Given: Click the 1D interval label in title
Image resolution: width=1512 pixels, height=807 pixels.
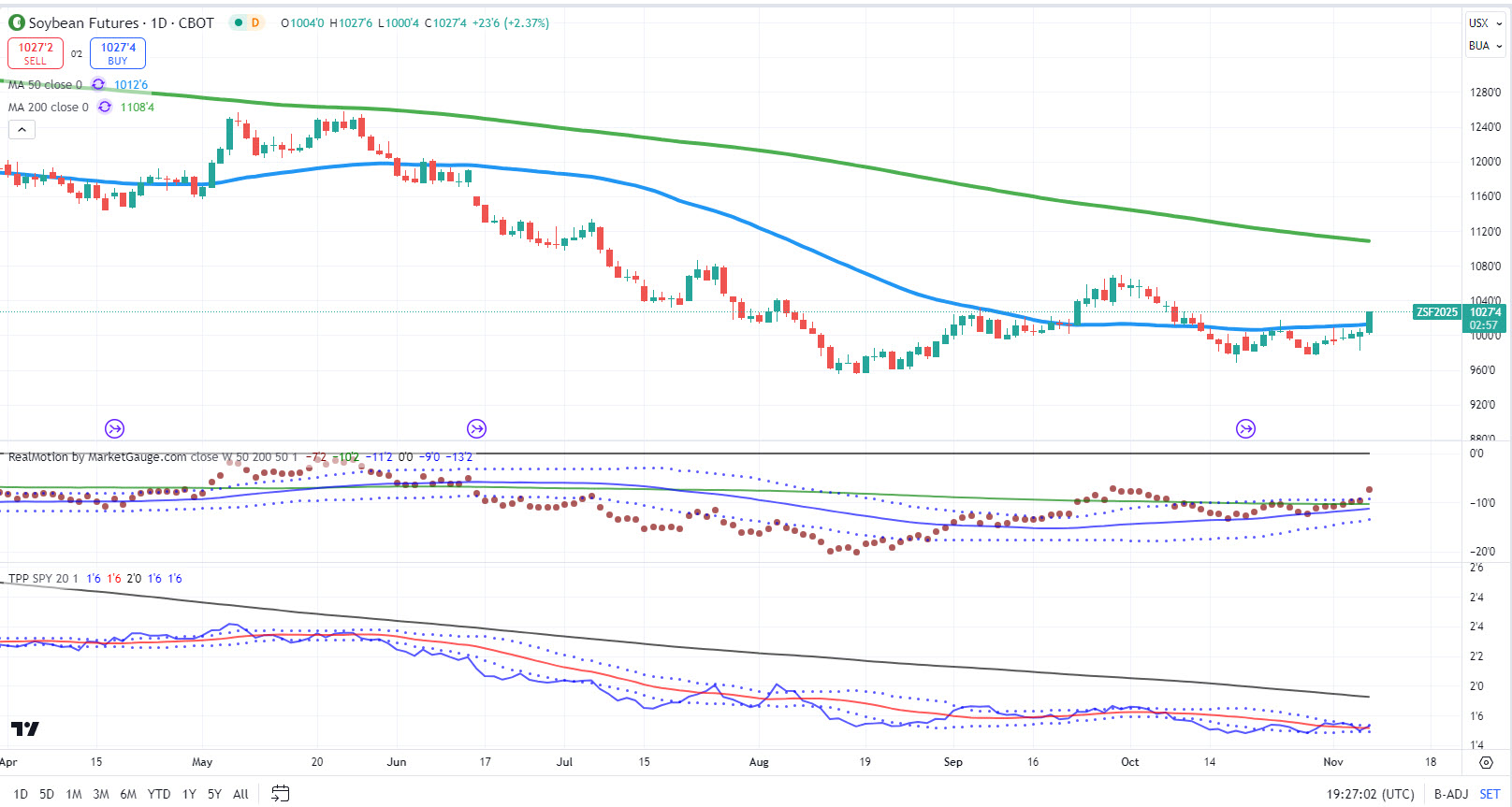Looking at the screenshot, I should [159, 22].
